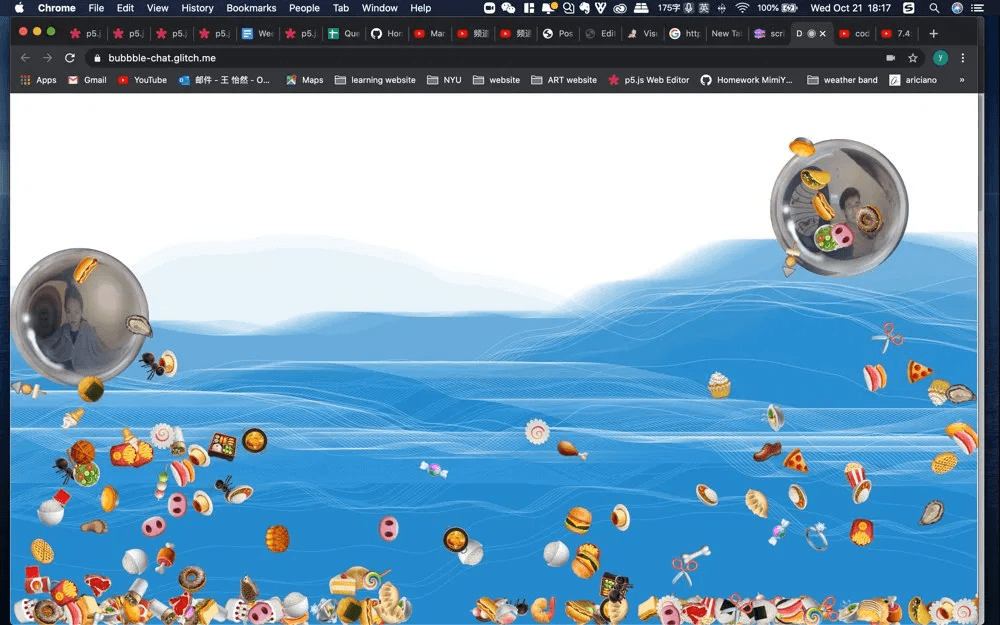
Task: Open the Maps bookmarks folder
Action: (x=304, y=80)
